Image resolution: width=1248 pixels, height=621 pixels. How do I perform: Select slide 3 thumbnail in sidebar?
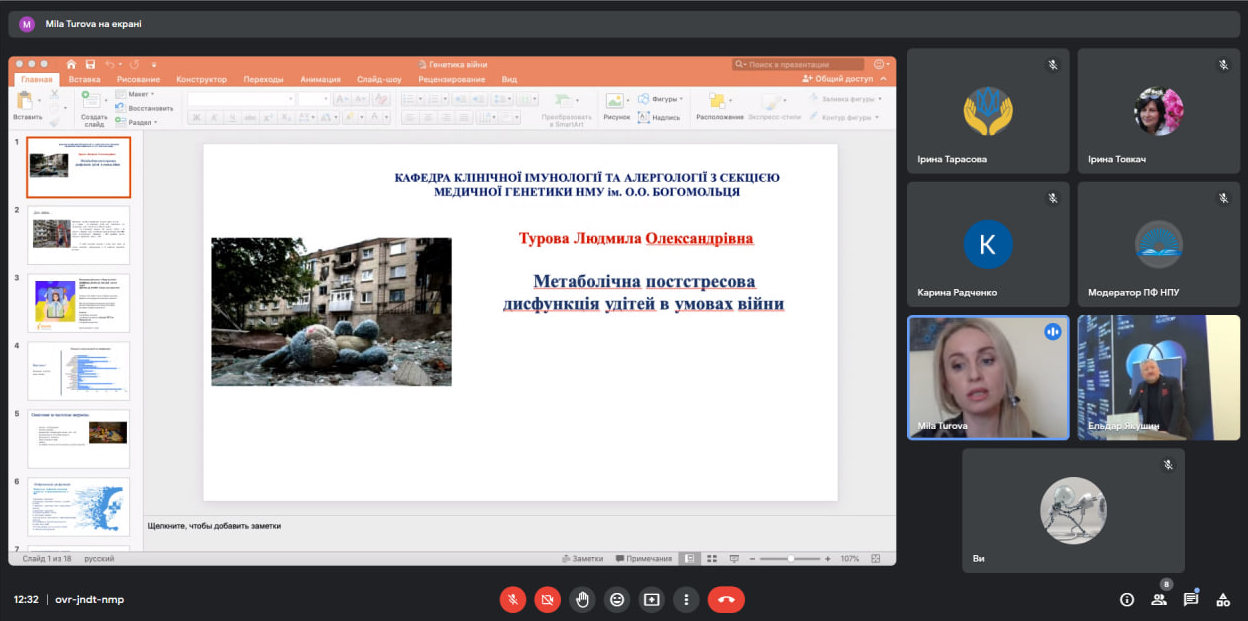click(x=78, y=303)
